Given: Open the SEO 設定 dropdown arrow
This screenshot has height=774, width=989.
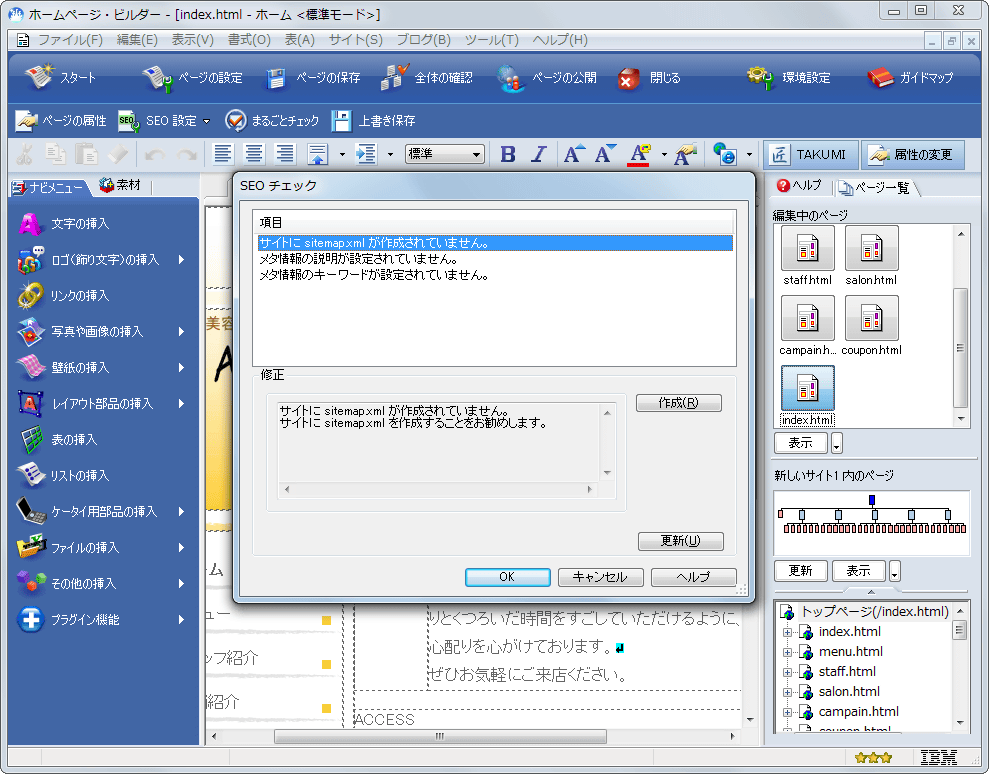Looking at the screenshot, I should point(207,121).
